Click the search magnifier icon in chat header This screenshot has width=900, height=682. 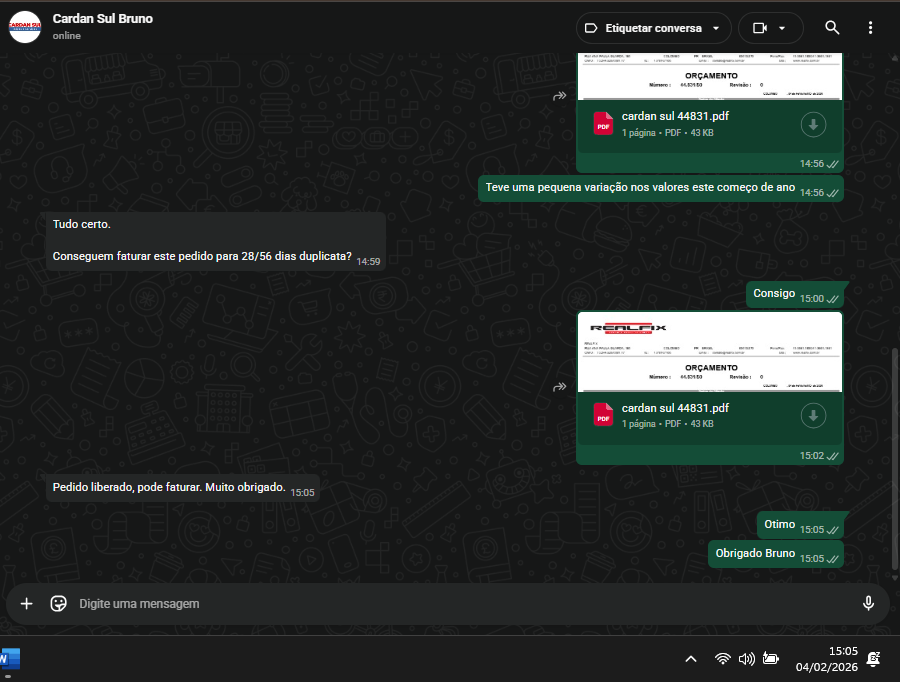tap(832, 28)
